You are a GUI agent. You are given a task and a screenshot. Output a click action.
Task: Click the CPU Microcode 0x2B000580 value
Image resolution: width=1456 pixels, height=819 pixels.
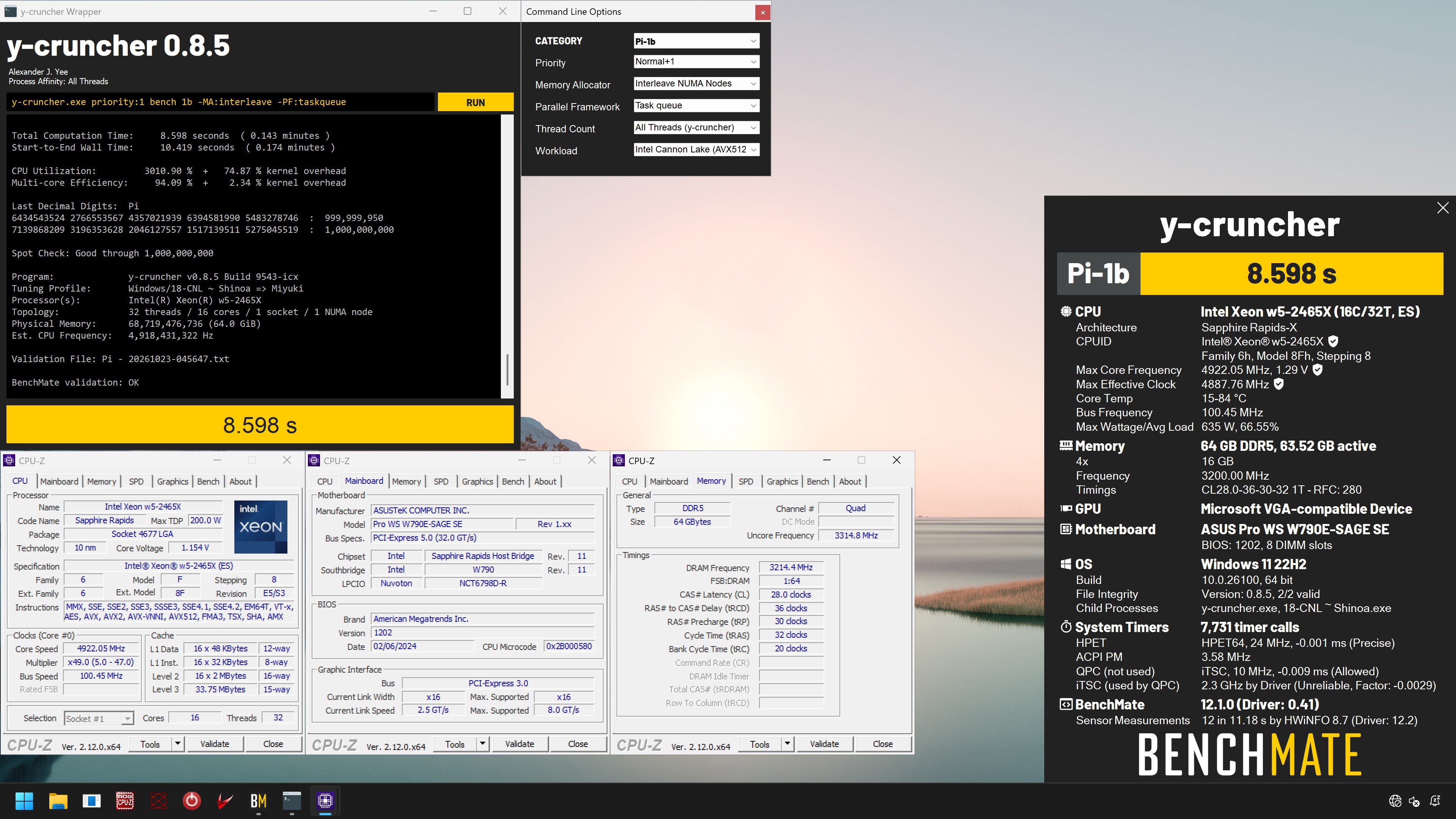click(x=569, y=646)
